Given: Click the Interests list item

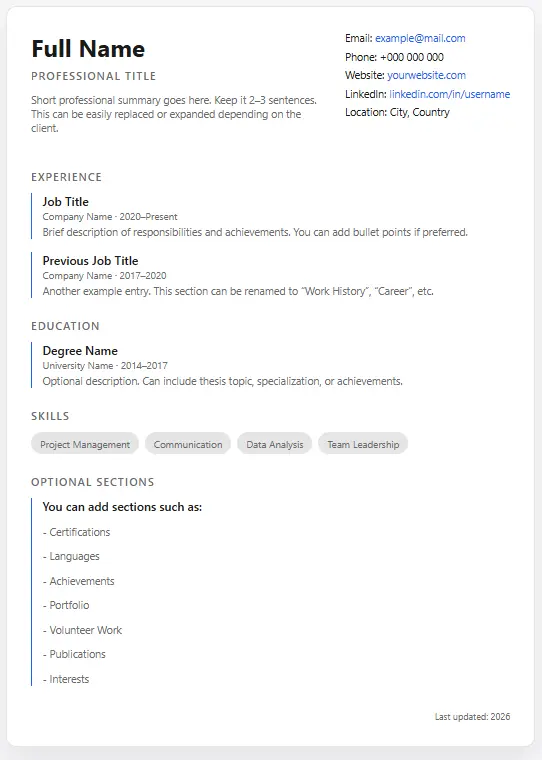Looking at the screenshot, I should [x=66, y=679].
